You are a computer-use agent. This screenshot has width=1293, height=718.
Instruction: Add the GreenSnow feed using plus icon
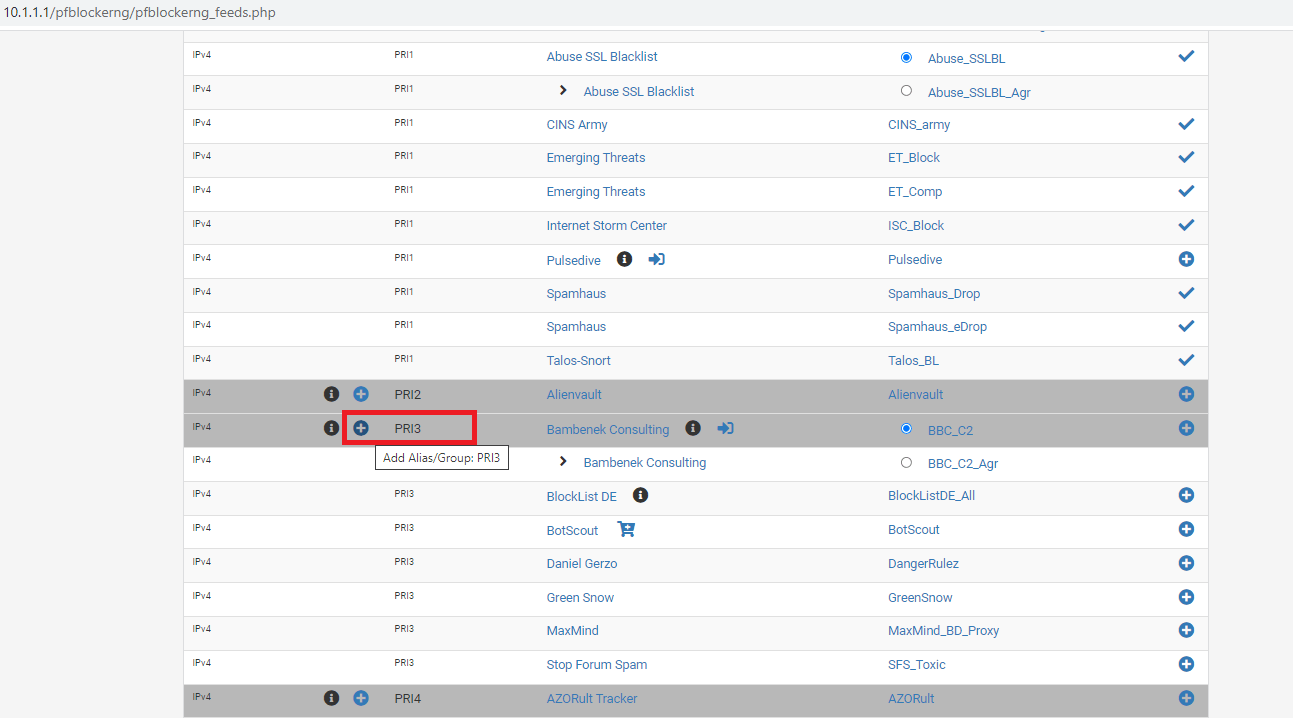1186,597
